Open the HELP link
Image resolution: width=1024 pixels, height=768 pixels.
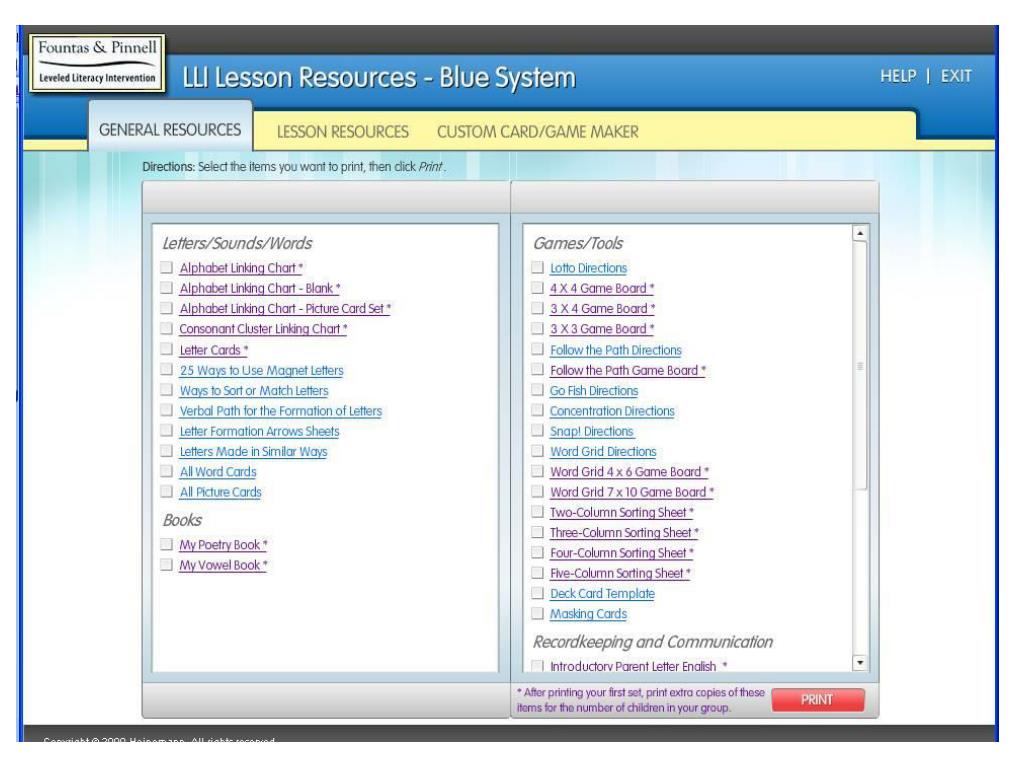898,76
